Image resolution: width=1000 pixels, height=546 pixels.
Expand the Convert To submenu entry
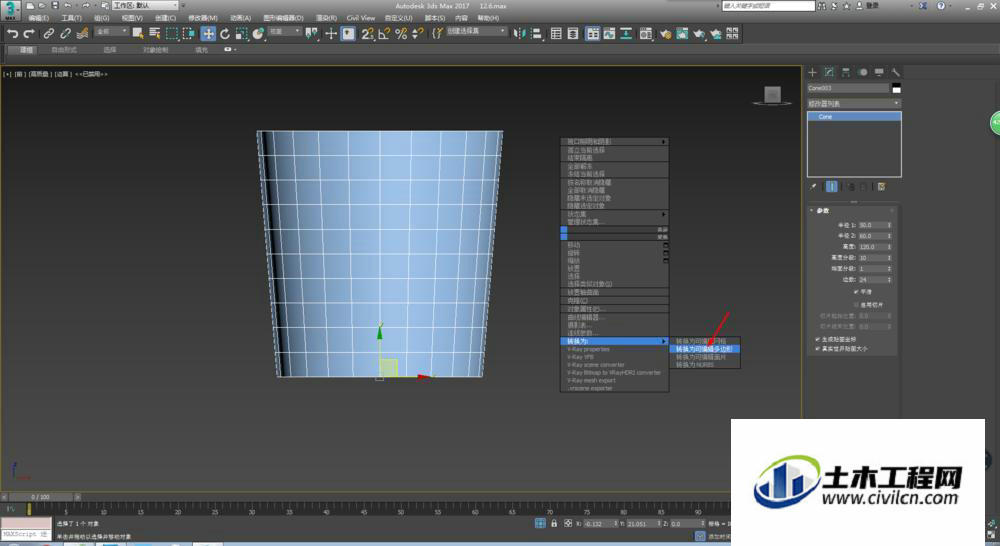(x=614, y=341)
